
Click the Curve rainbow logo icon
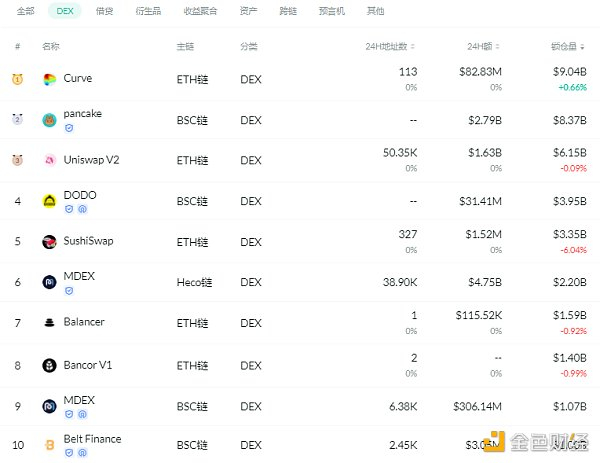point(49,79)
